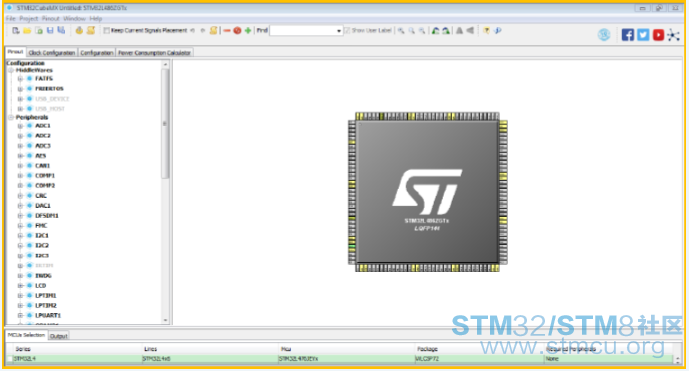Switch to Power Consumption Calculator tab
This screenshot has width=689, height=371.
154,53
